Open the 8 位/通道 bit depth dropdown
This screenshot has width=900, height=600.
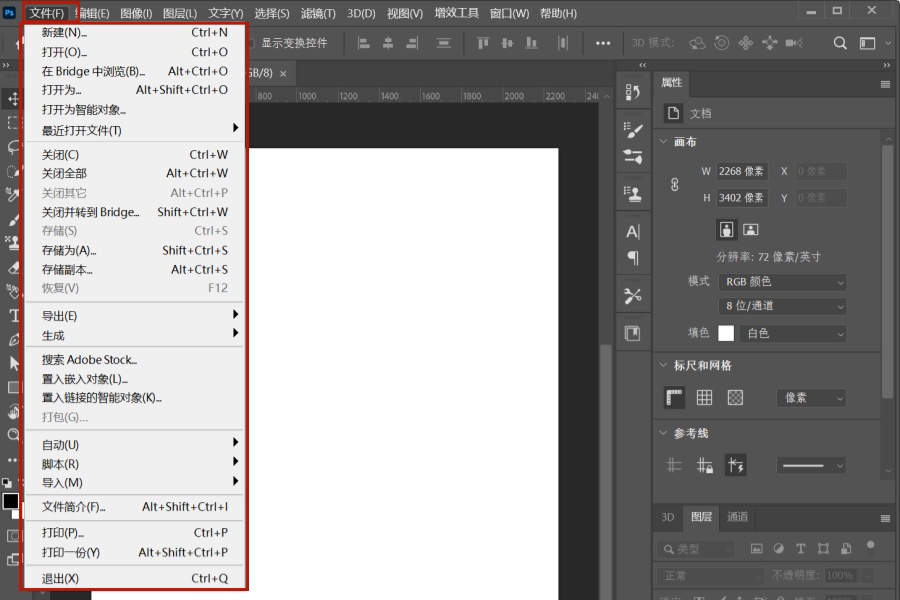pyautogui.click(x=783, y=306)
